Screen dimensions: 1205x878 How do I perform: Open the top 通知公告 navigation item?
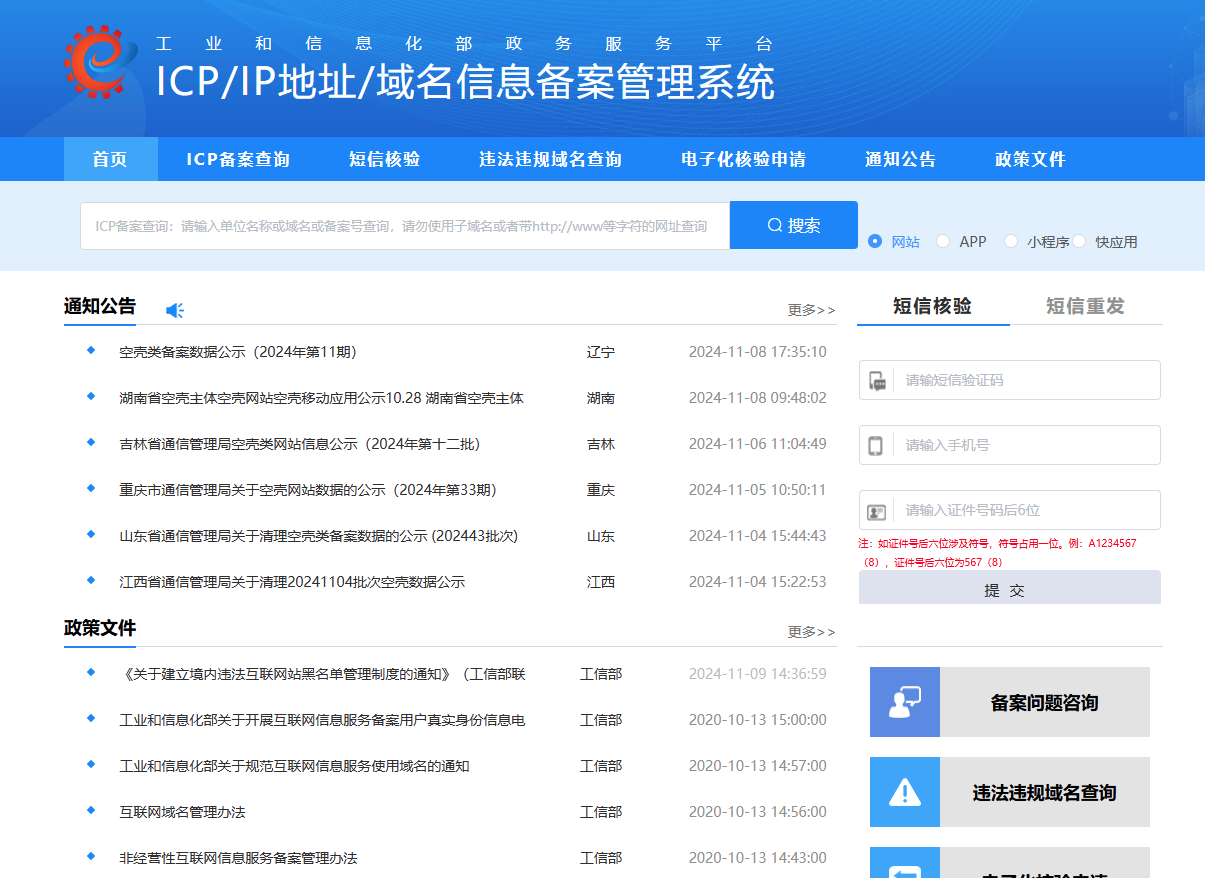(900, 159)
